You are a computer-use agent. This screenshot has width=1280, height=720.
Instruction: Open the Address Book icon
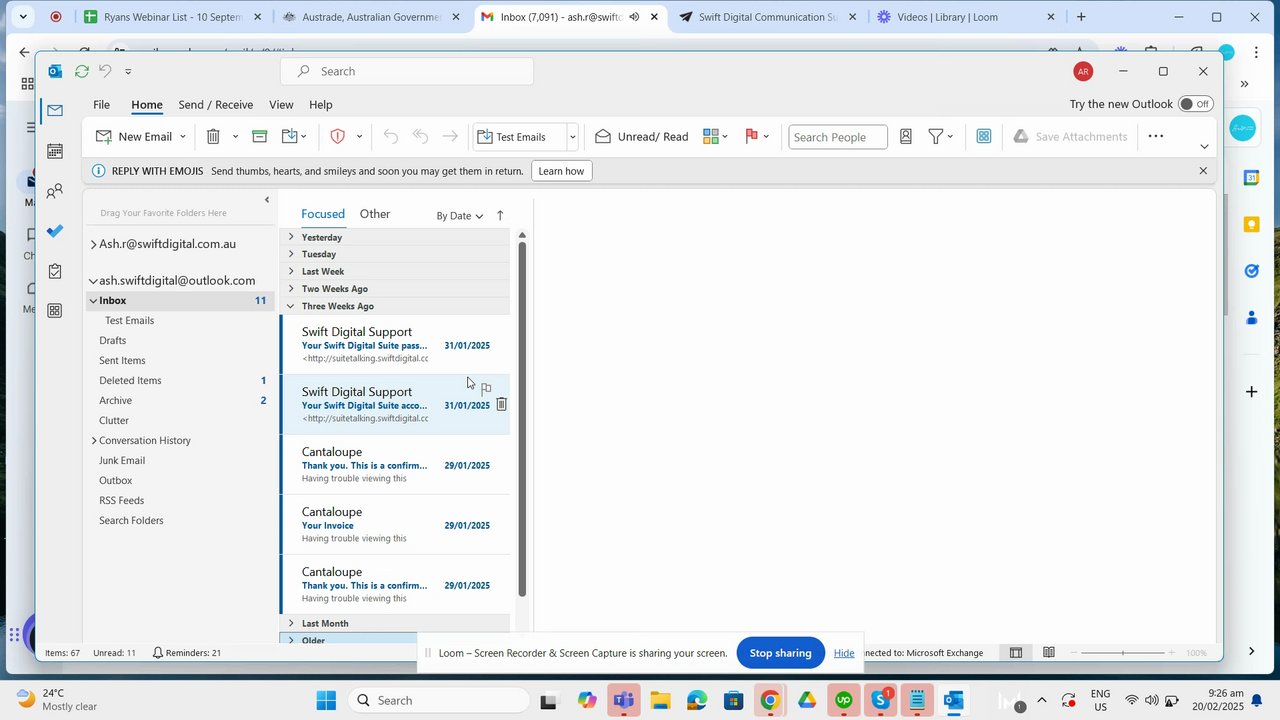click(x=906, y=137)
